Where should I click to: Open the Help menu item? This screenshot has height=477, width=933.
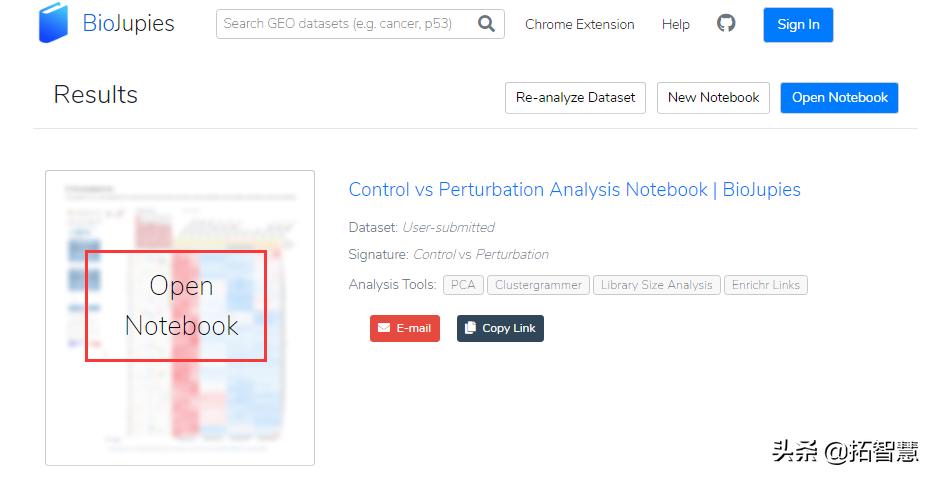click(x=675, y=24)
